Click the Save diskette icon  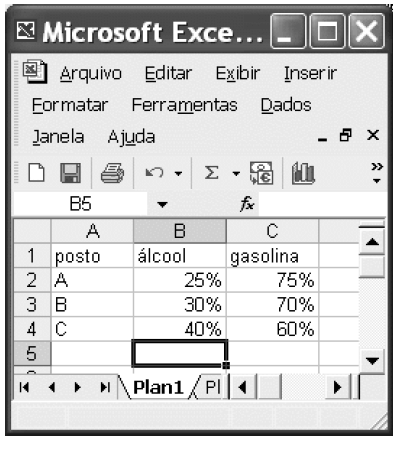coord(70,173)
